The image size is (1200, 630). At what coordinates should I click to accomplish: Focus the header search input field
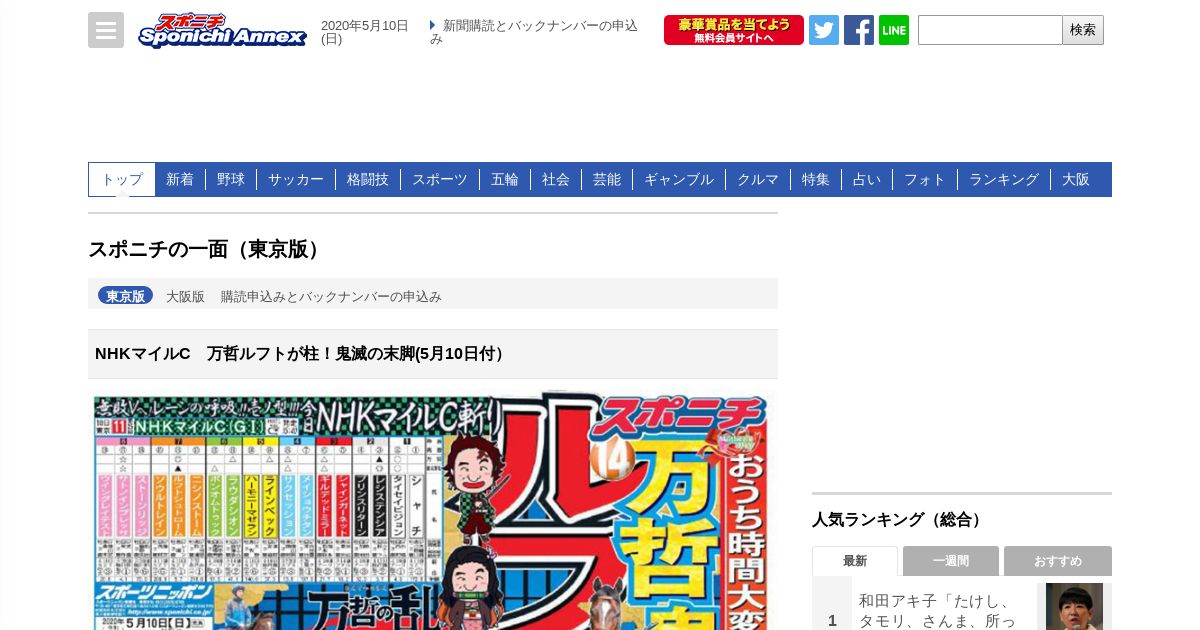pyautogui.click(x=990, y=30)
